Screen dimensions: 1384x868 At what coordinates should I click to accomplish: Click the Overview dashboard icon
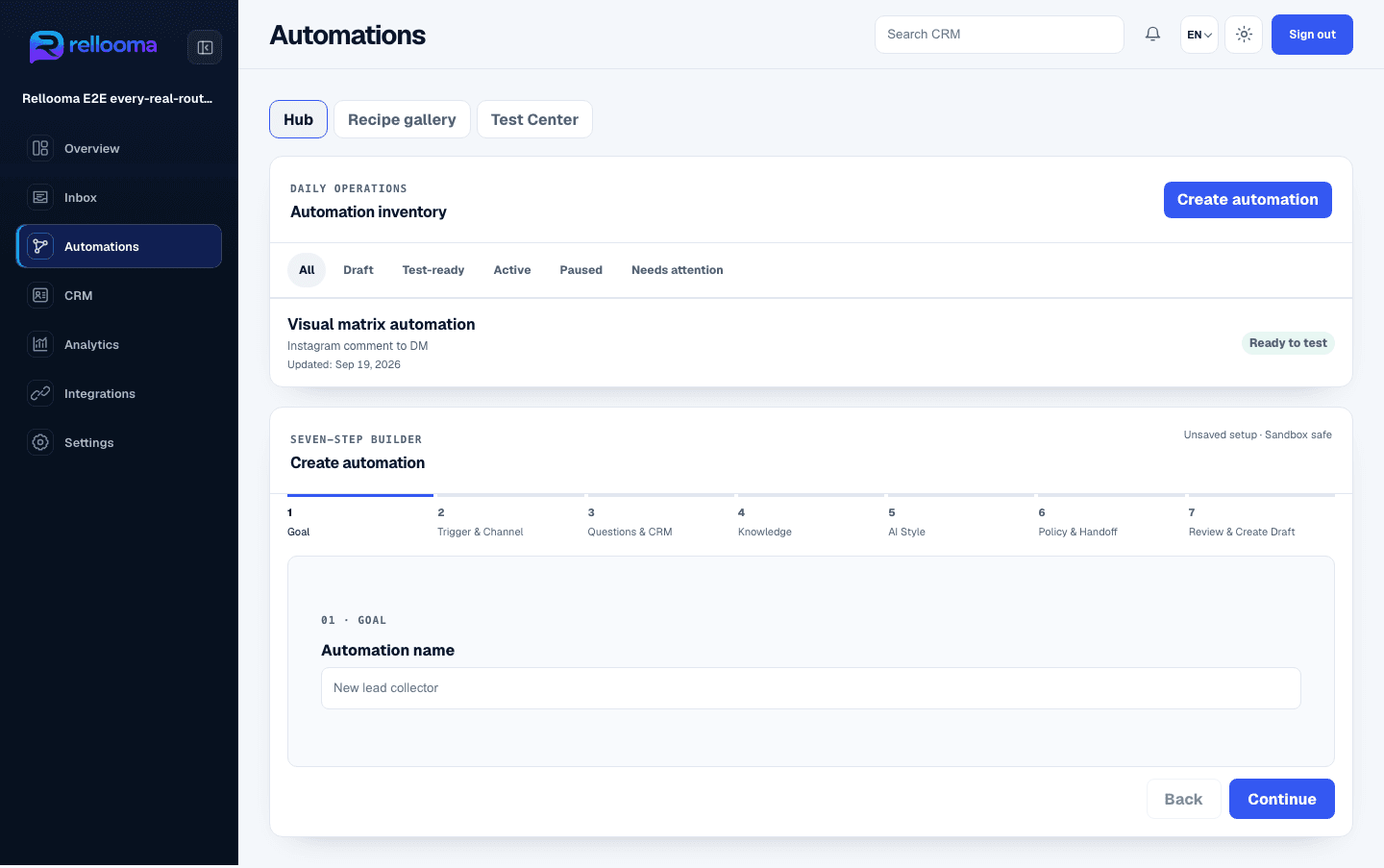pos(40,148)
